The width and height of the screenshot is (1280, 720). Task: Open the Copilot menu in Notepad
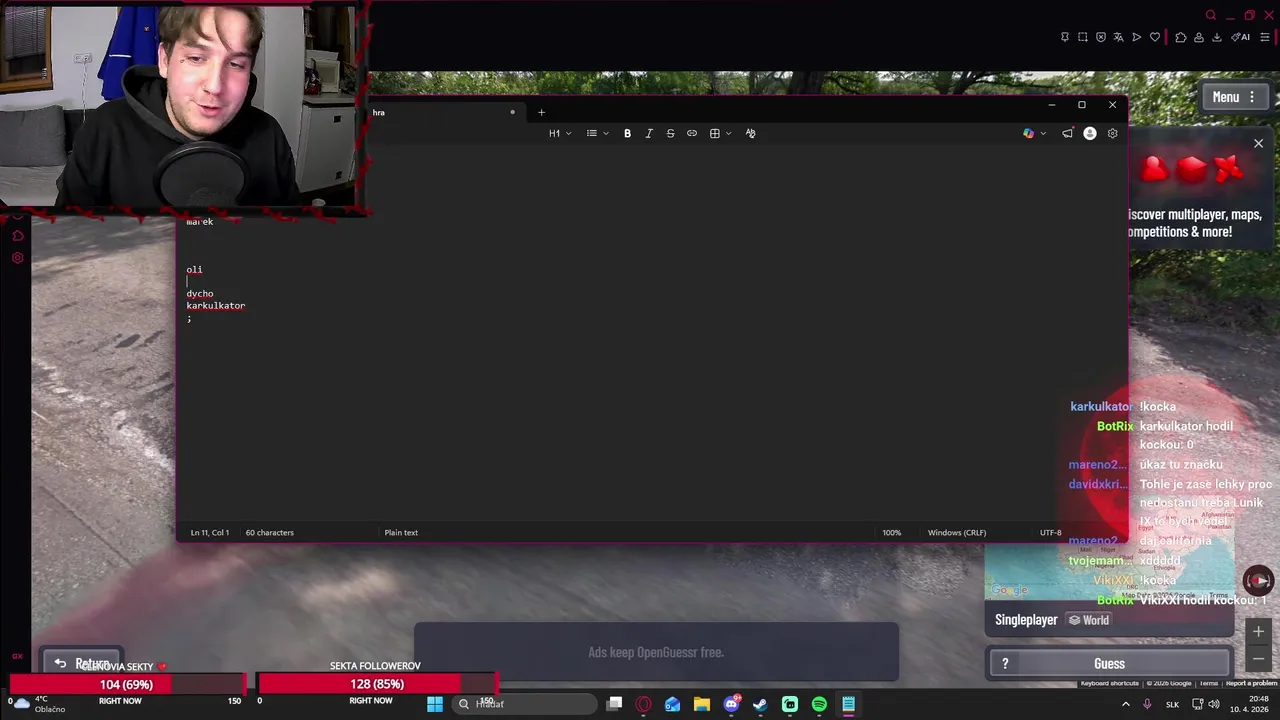coord(1034,133)
